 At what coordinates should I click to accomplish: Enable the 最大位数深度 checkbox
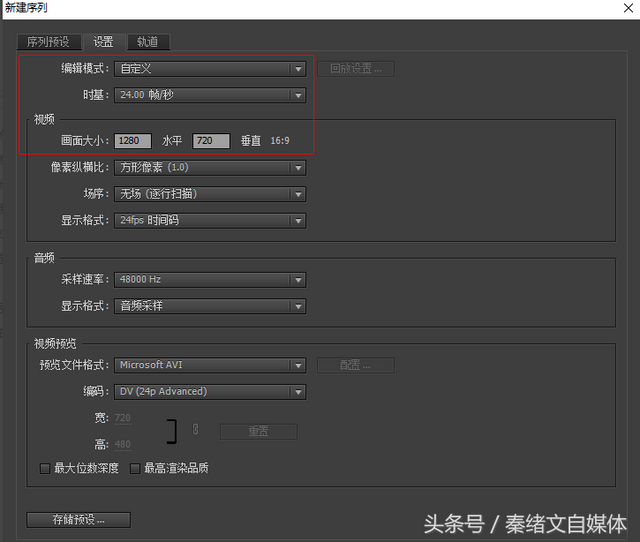click(45, 468)
